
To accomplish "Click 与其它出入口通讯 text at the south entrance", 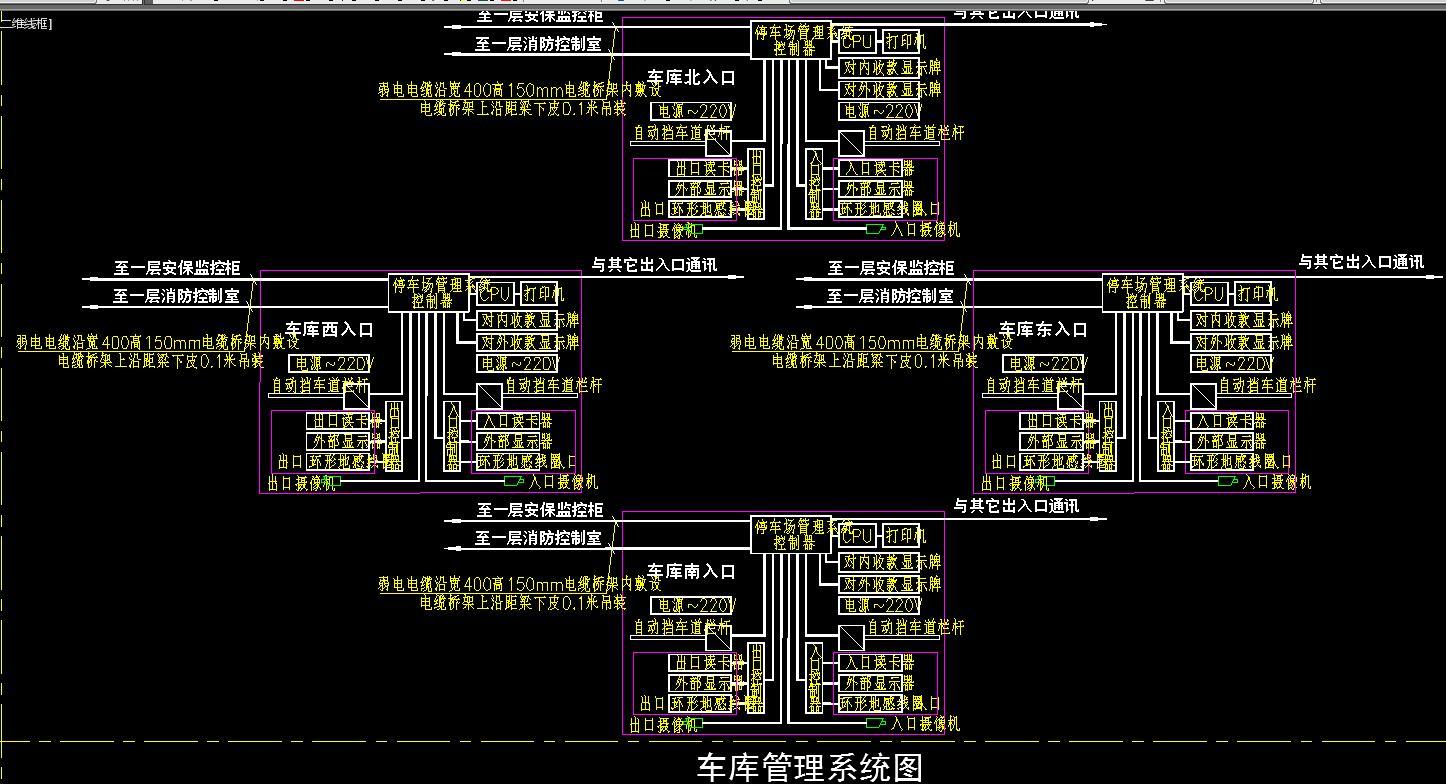I will pos(1016,506).
